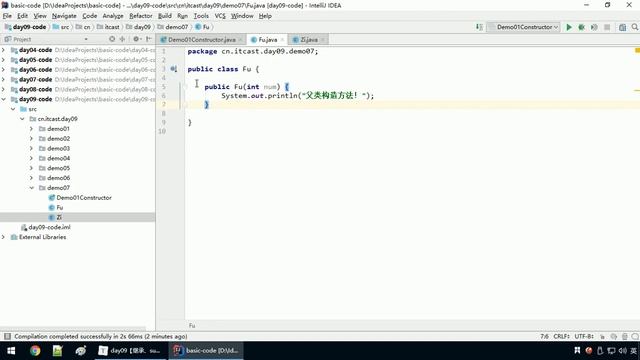
Task: Collapse day09-code module
Action: [x=4, y=99]
